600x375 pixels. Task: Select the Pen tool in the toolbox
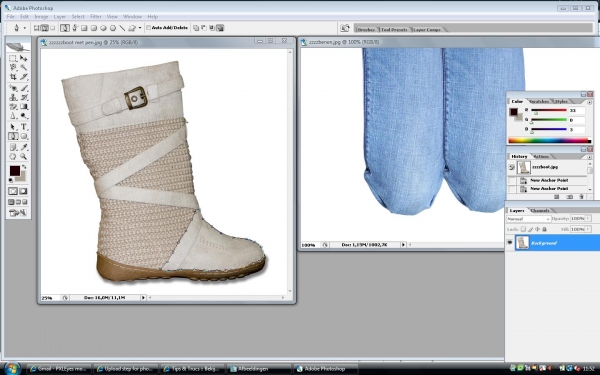click(13, 136)
